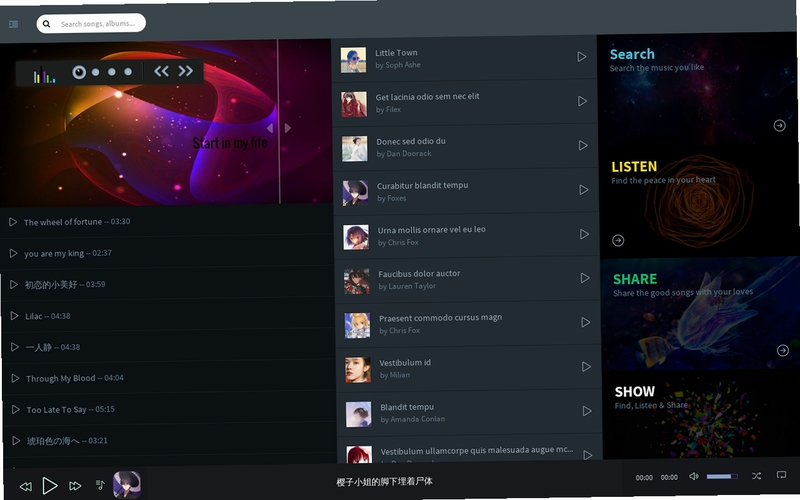The height and width of the screenshot is (500, 800).
Task: Skip to previous track in player bar
Action: tap(25, 487)
